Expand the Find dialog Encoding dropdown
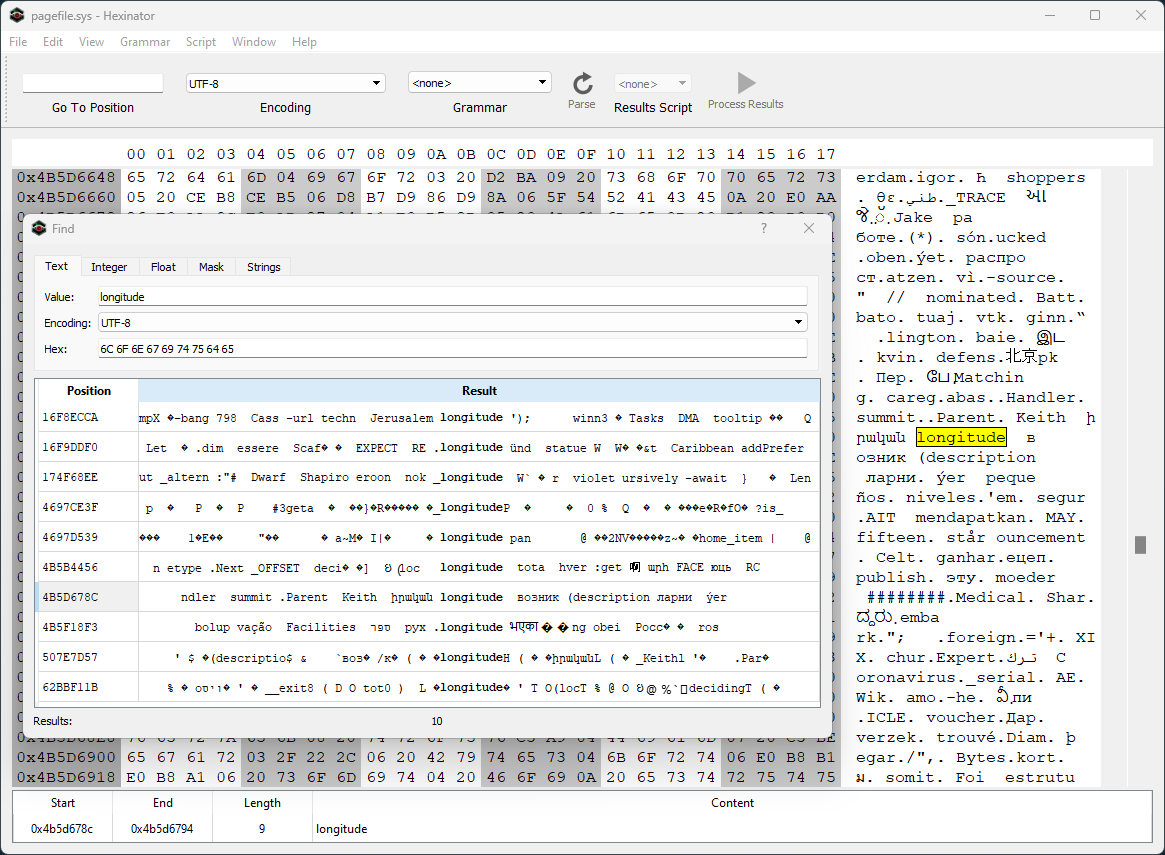This screenshot has height=855, width=1165. [452, 322]
